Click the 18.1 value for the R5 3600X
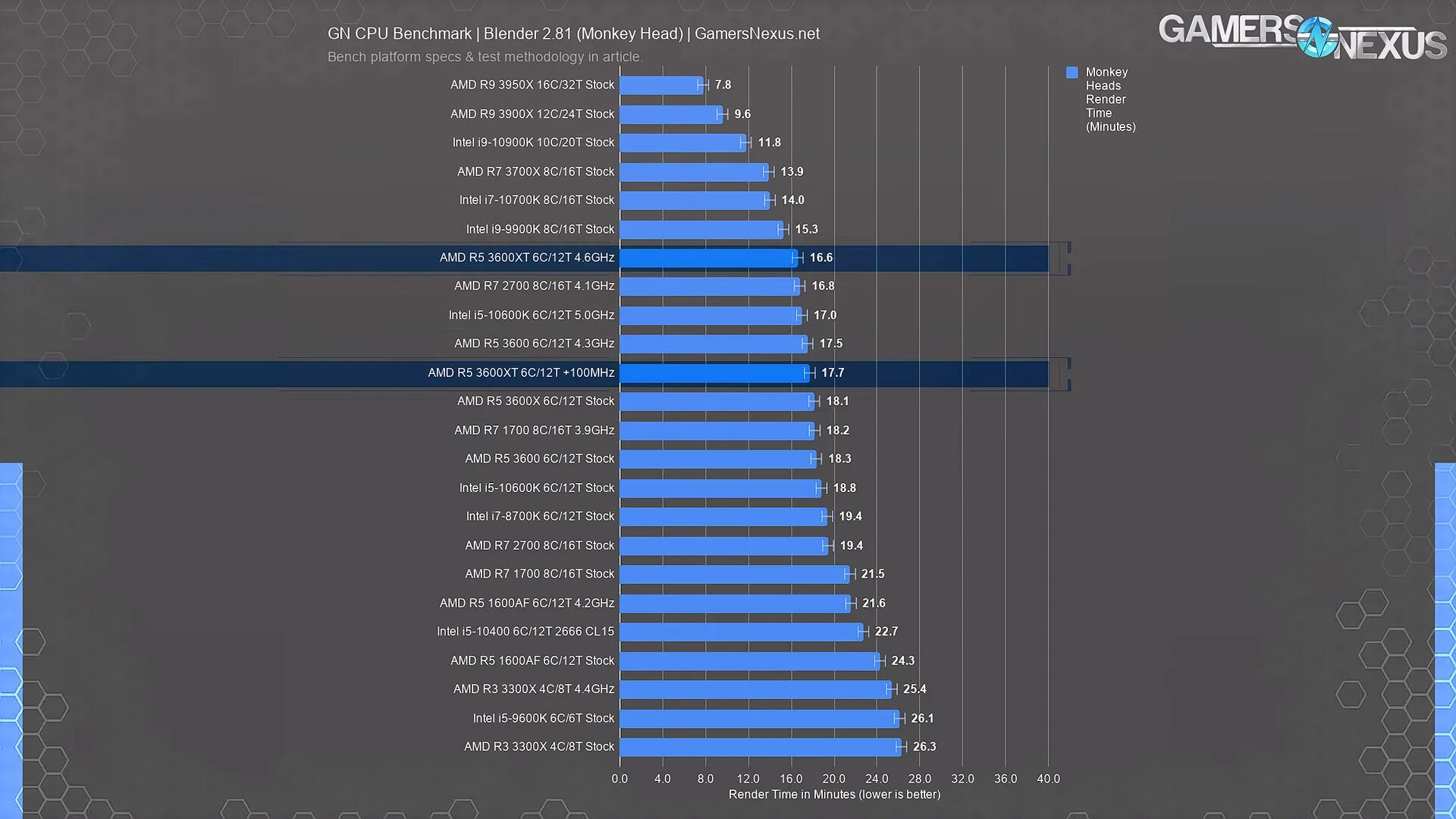The width and height of the screenshot is (1456, 819). (x=837, y=401)
